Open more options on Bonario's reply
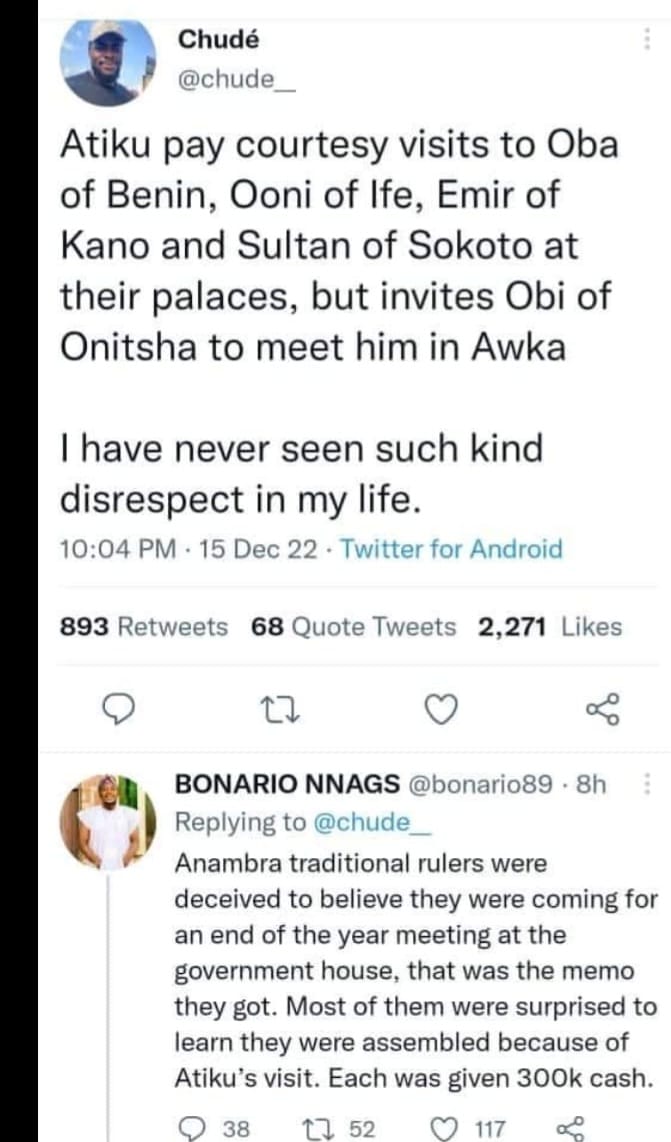Image resolution: width=671 pixels, height=1142 pixels. click(645, 784)
